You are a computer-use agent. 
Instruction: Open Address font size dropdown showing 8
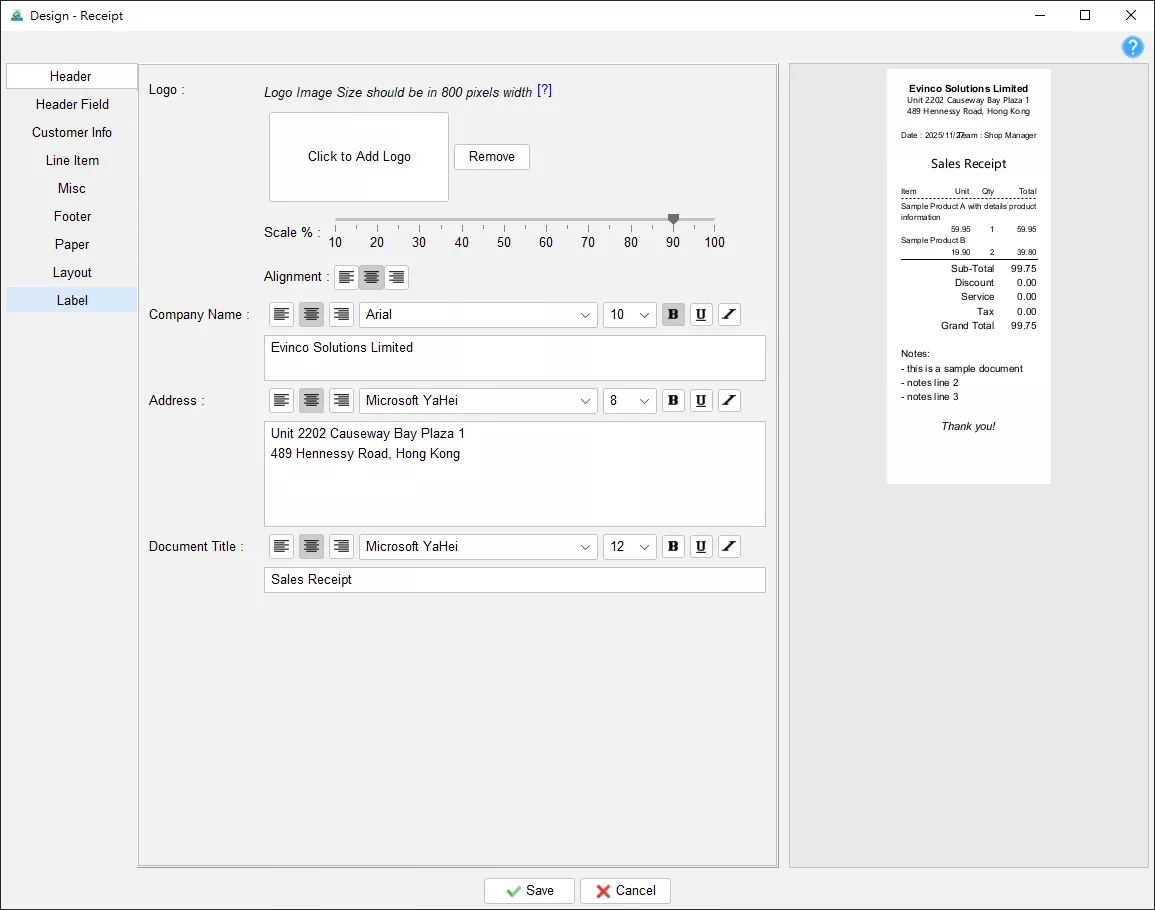coord(630,401)
